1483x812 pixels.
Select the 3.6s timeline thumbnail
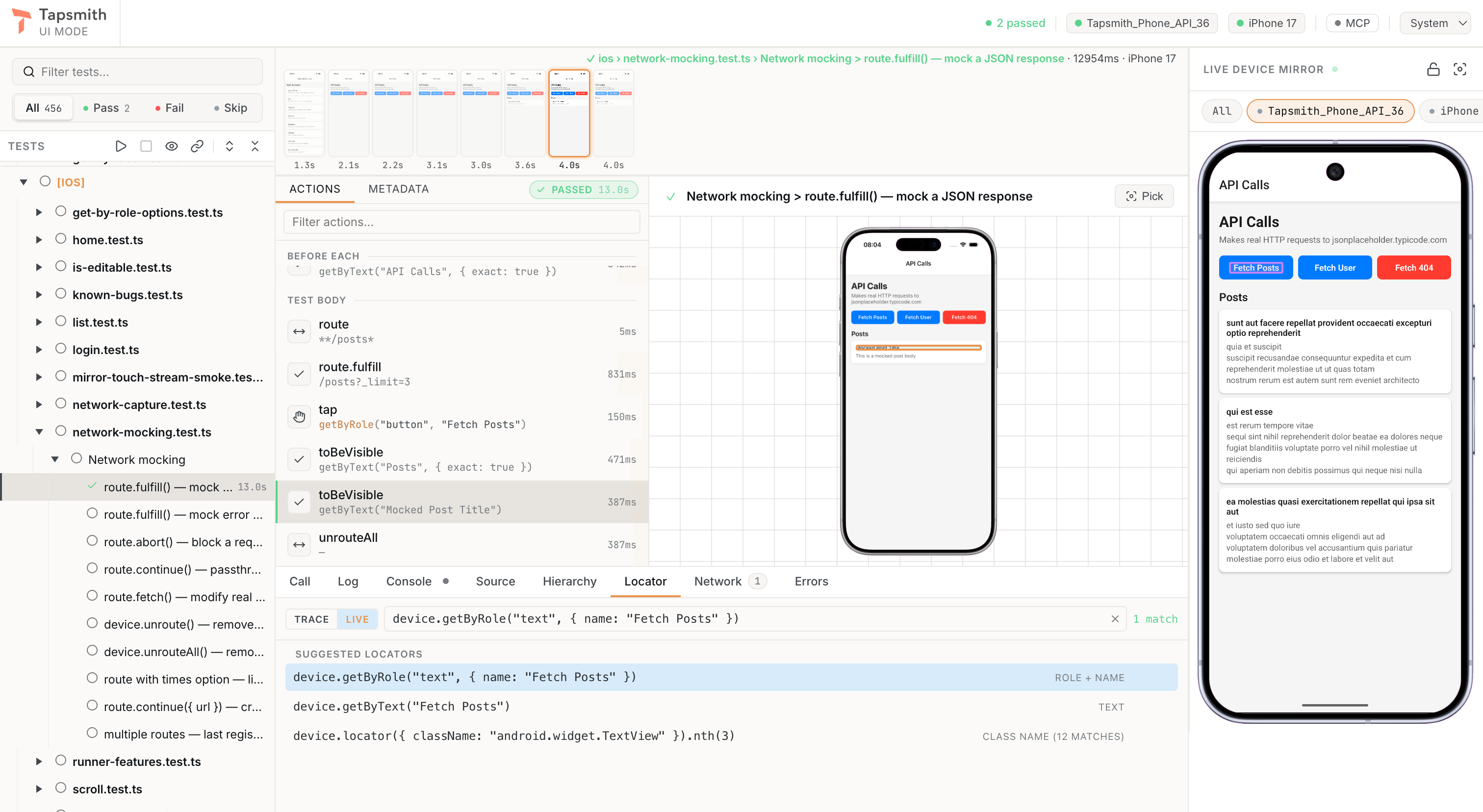click(525, 113)
